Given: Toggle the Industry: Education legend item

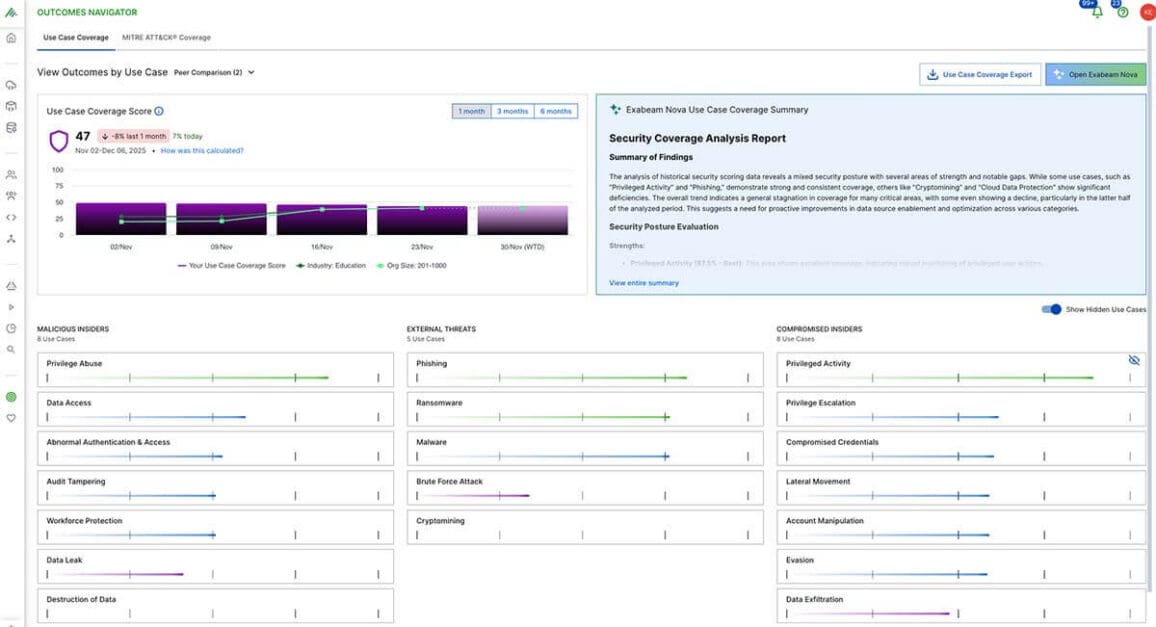Looking at the screenshot, I should click(x=331, y=266).
